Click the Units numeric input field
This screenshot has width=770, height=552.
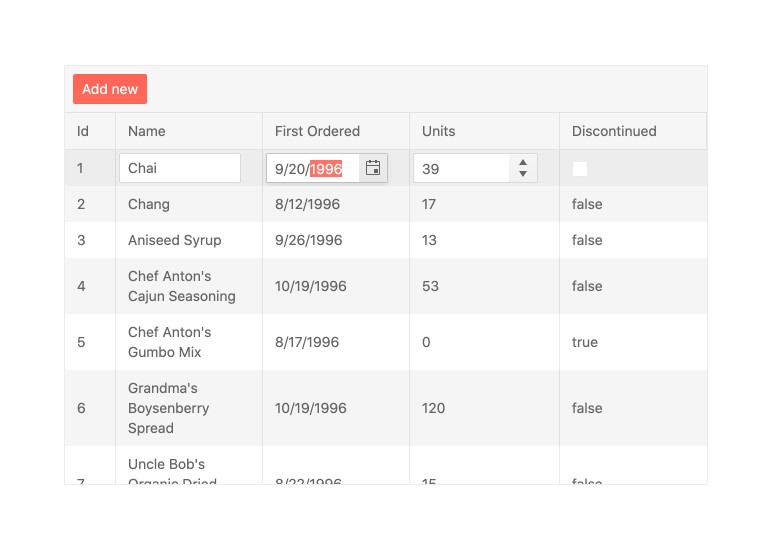coord(462,169)
